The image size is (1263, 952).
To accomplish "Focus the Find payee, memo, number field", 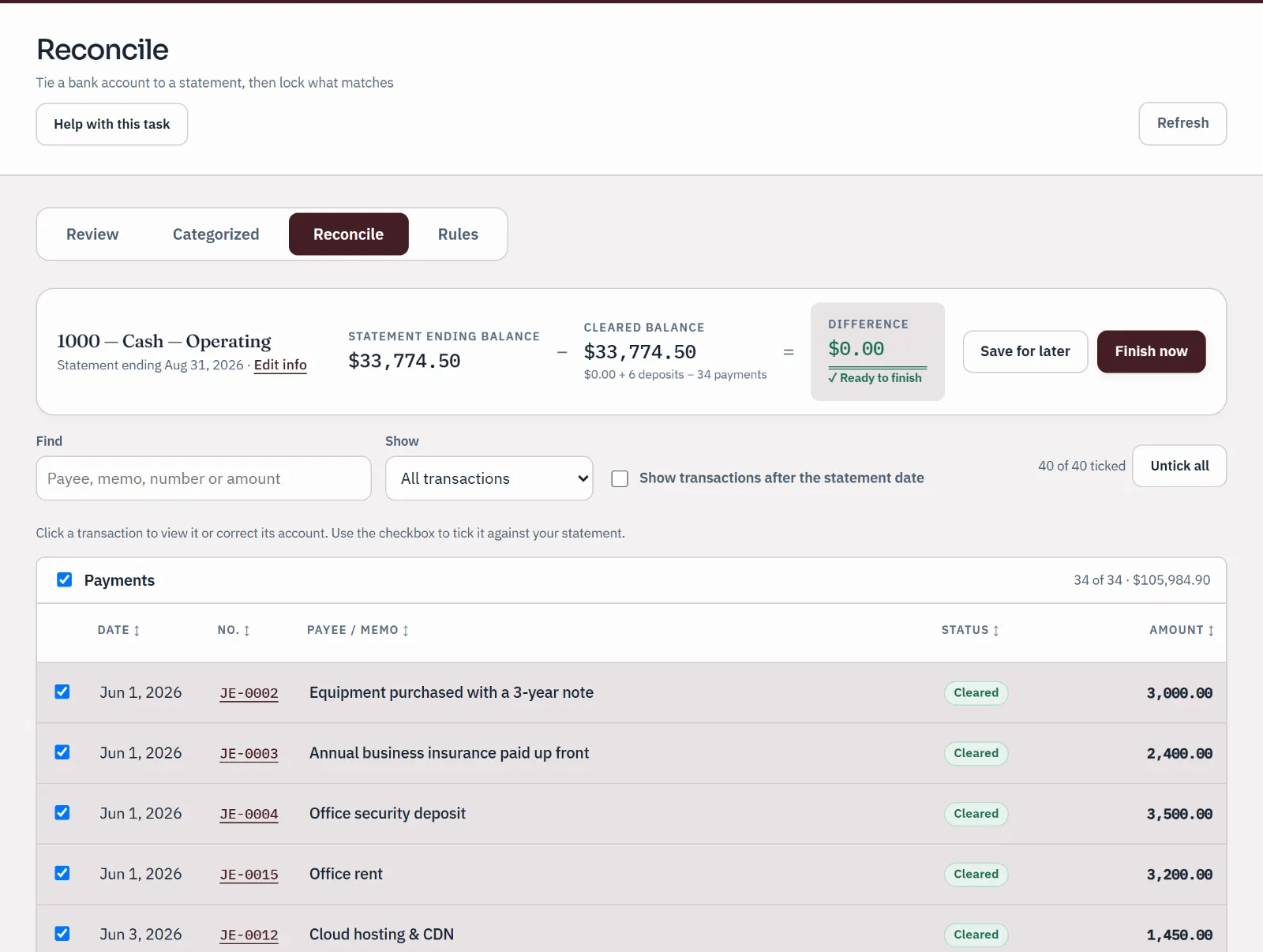I will click(204, 478).
